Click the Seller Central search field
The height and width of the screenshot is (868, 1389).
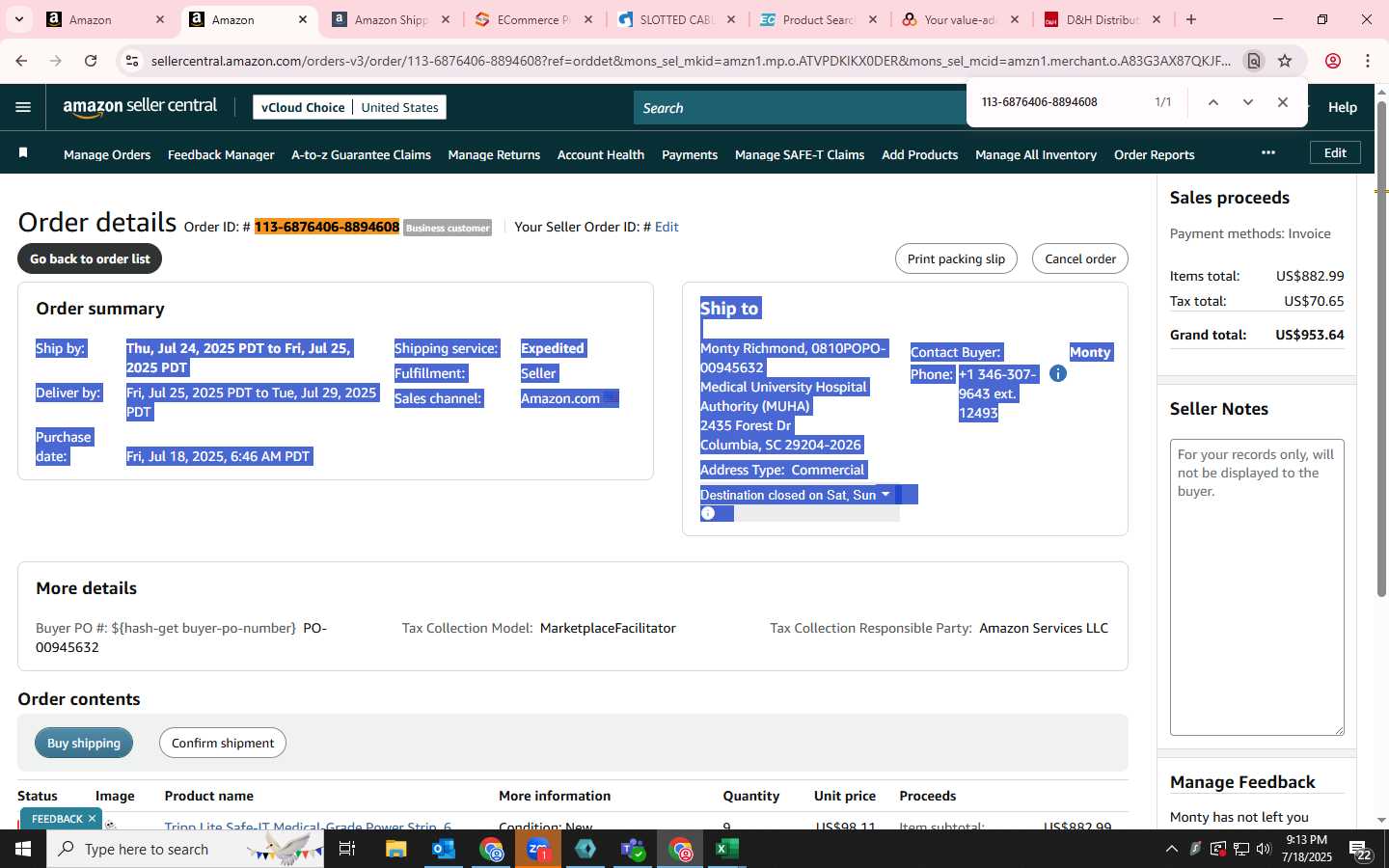[801, 108]
